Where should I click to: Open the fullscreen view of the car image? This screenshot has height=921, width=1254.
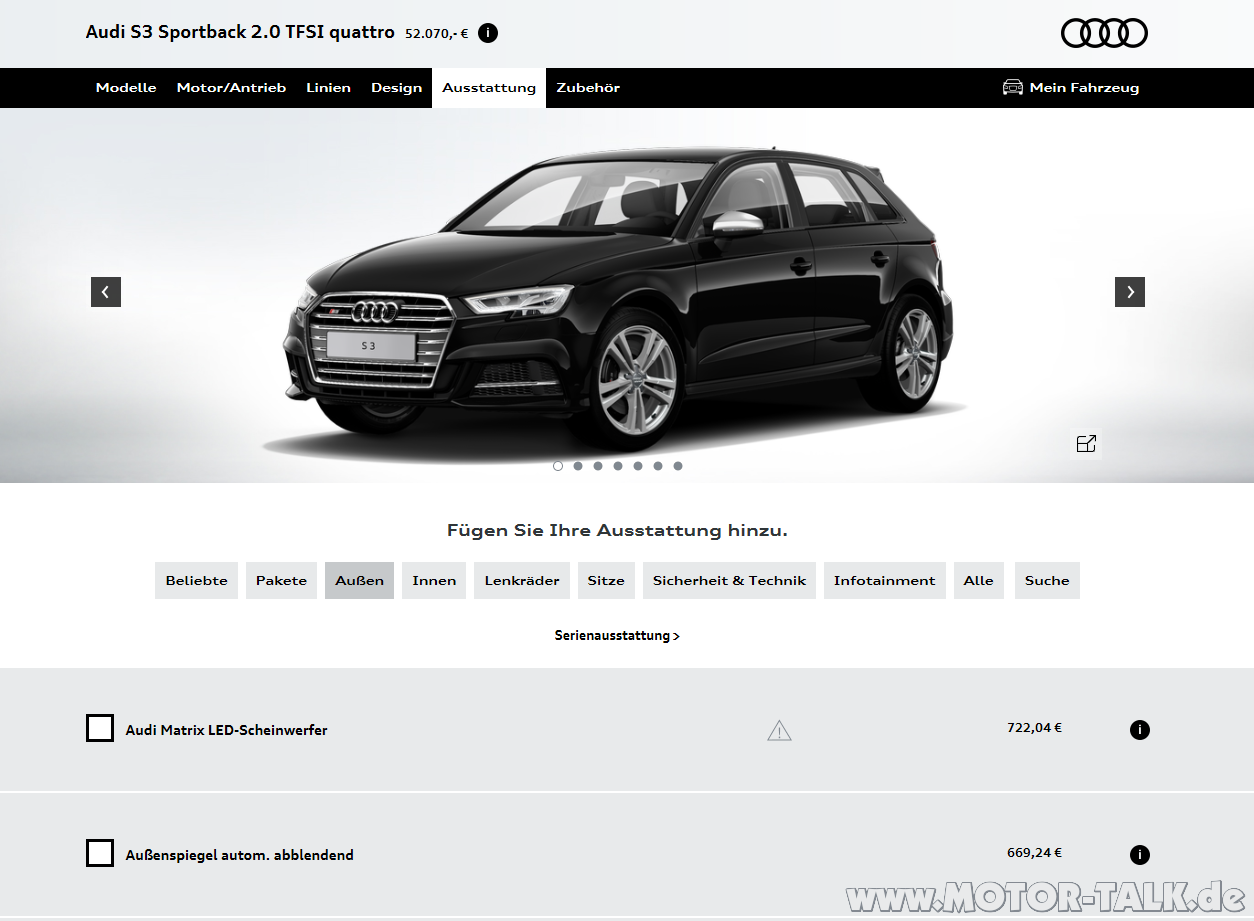(x=1086, y=443)
